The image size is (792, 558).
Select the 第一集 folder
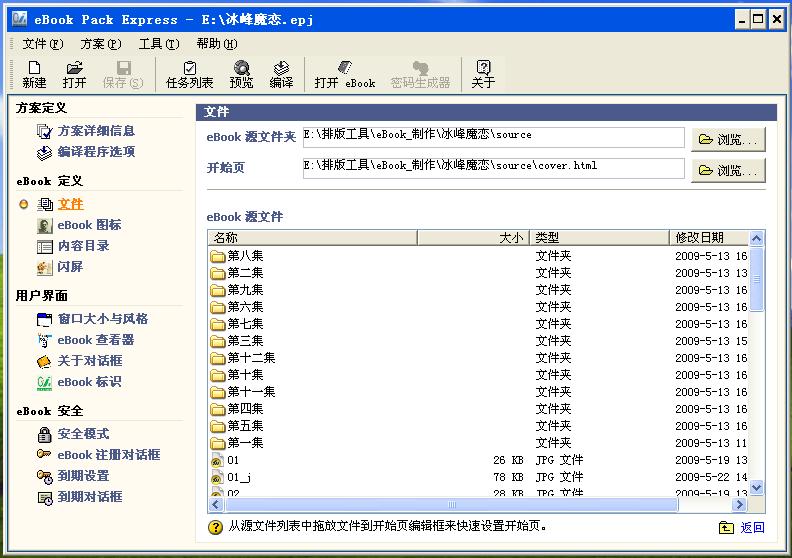[237, 443]
